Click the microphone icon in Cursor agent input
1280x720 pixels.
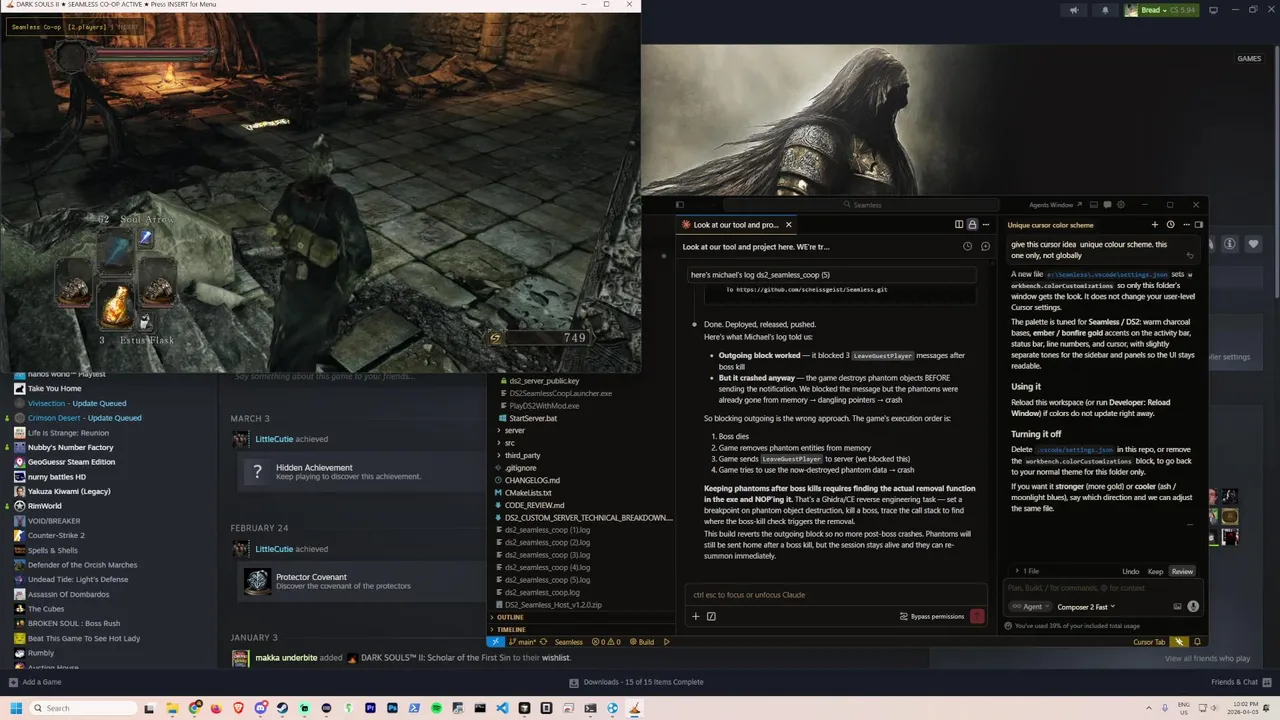click(x=1193, y=606)
